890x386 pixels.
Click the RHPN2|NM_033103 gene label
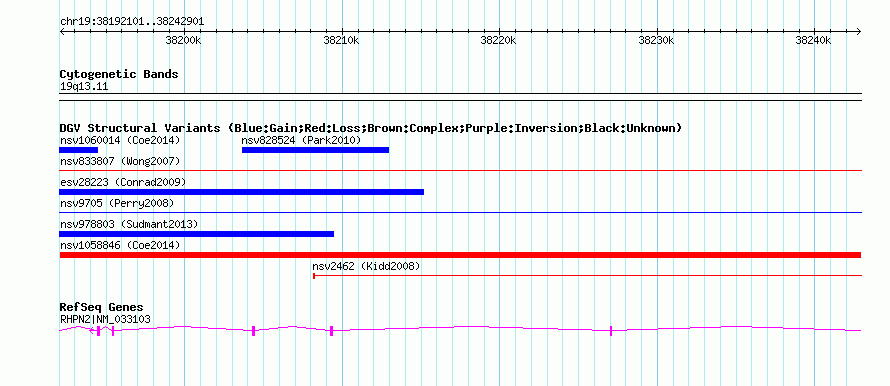click(106, 320)
